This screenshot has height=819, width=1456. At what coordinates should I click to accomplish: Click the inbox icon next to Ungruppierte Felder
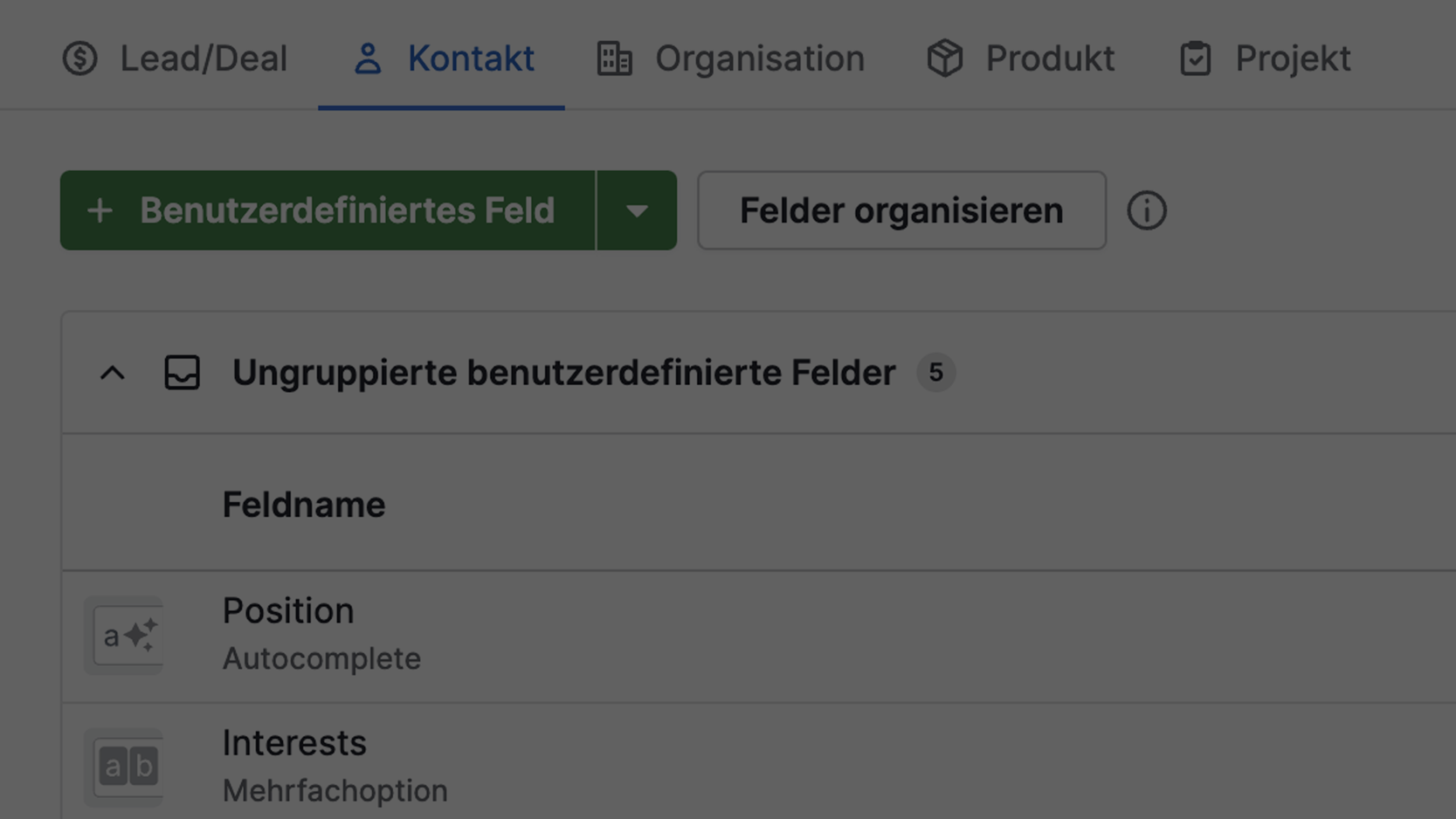[x=182, y=373]
